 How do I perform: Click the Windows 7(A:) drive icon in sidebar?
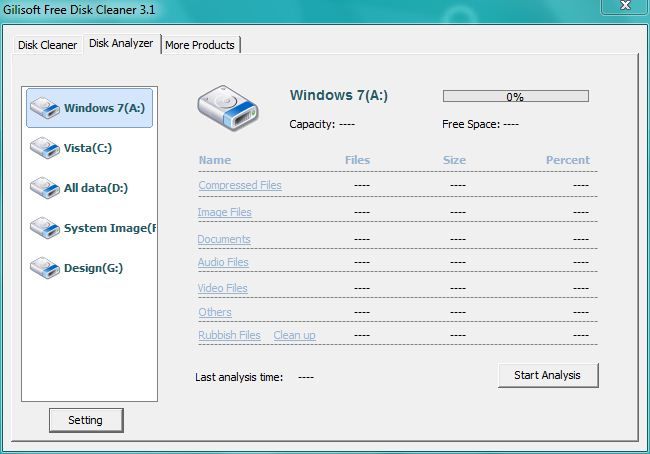click(44, 108)
